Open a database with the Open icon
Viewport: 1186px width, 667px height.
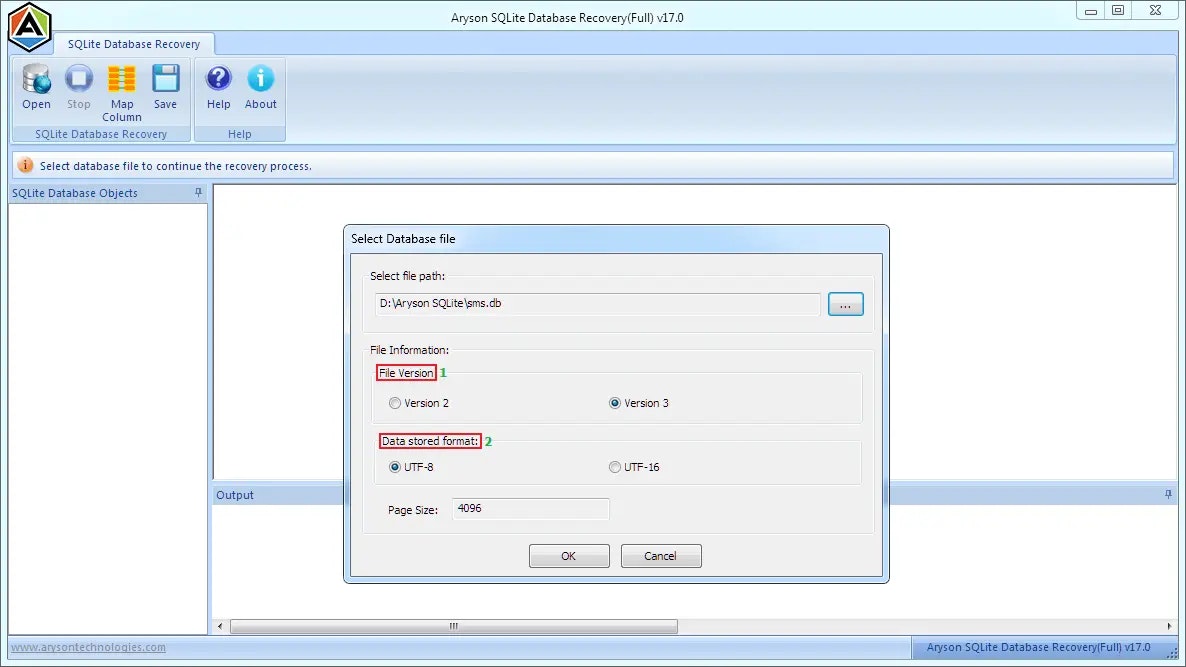click(36, 79)
